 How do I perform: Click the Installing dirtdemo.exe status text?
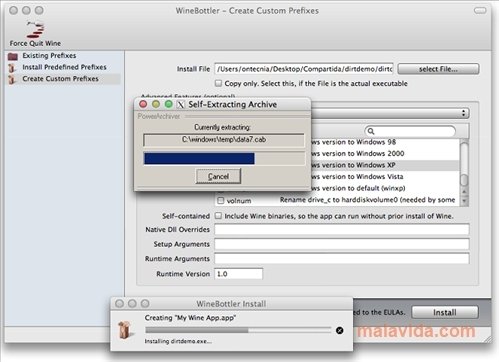tap(178, 341)
